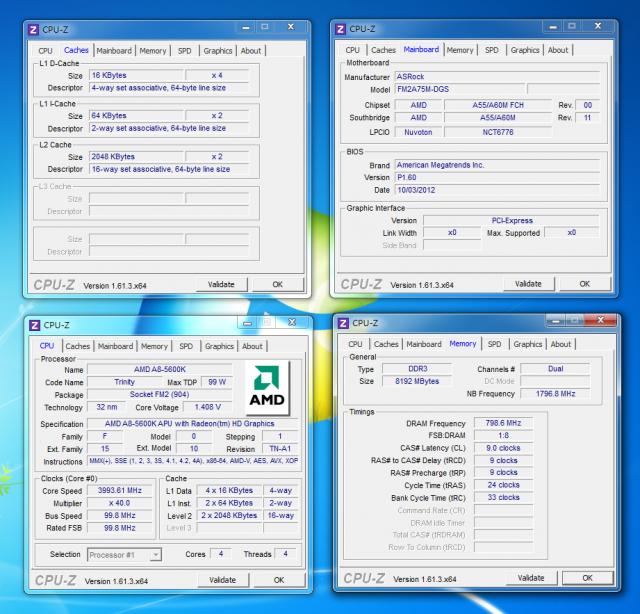The width and height of the screenshot is (640, 614).
Task: Open the SPD tab in the Mainboard window
Action: tap(491, 50)
